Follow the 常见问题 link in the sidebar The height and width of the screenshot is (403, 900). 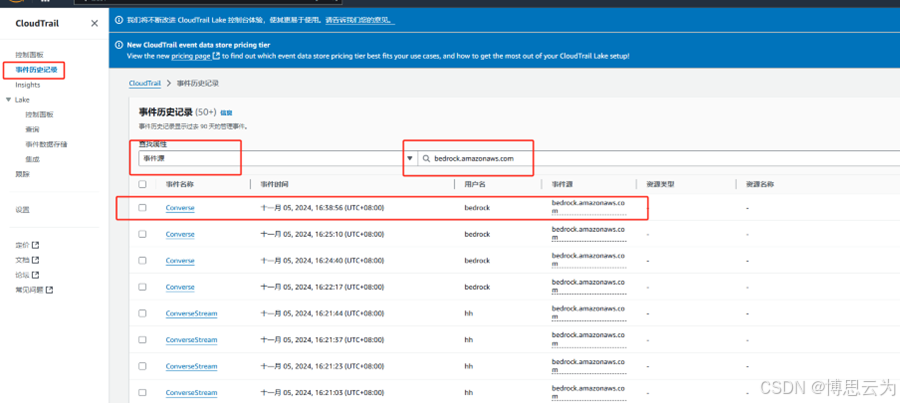pos(29,290)
